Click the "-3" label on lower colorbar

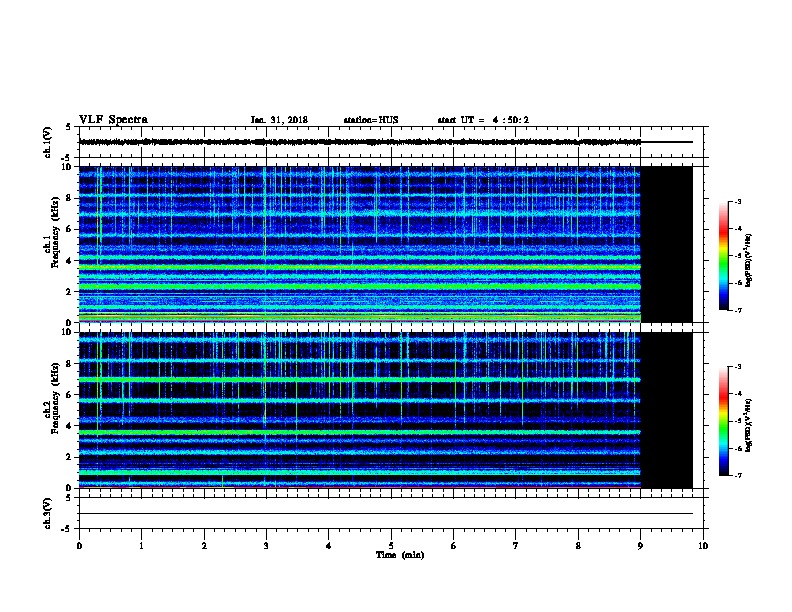737,367
